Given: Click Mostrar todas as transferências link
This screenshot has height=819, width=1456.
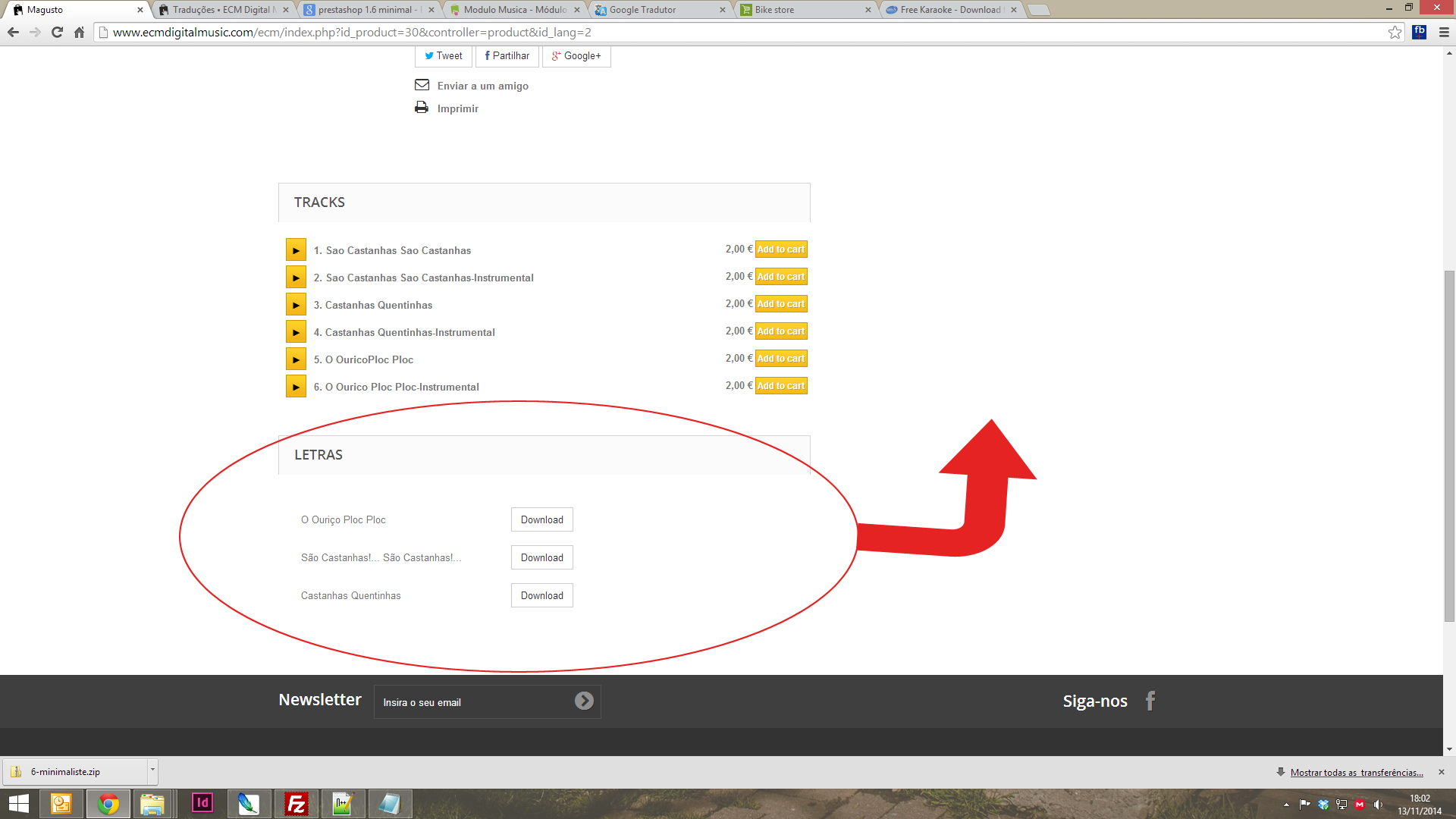Looking at the screenshot, I should (1356, 773).
